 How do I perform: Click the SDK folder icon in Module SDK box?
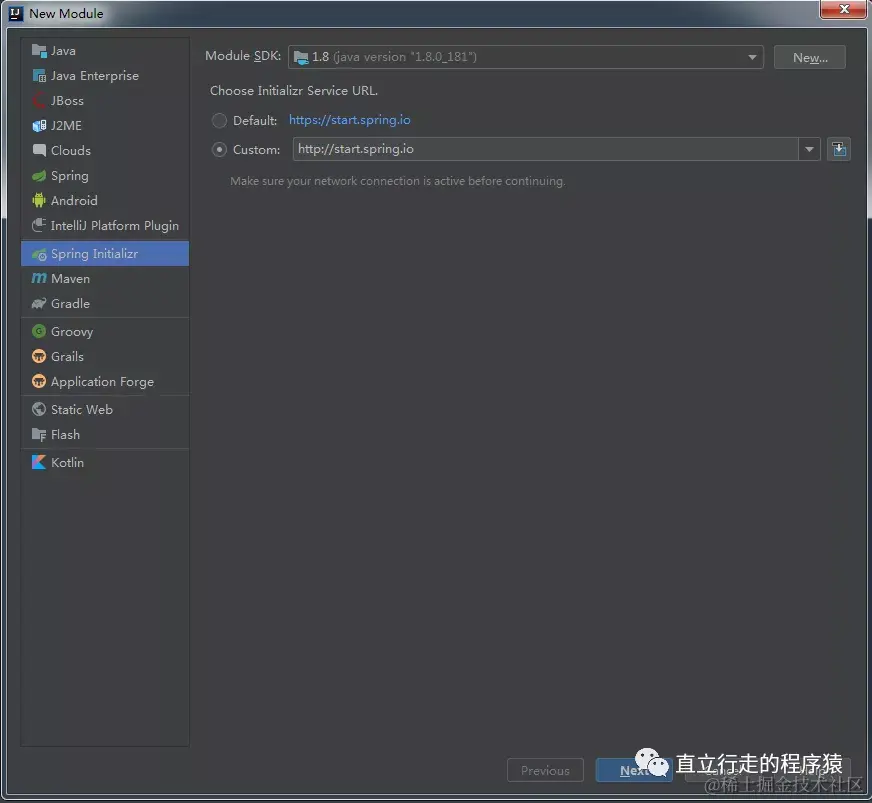[301, 57]
